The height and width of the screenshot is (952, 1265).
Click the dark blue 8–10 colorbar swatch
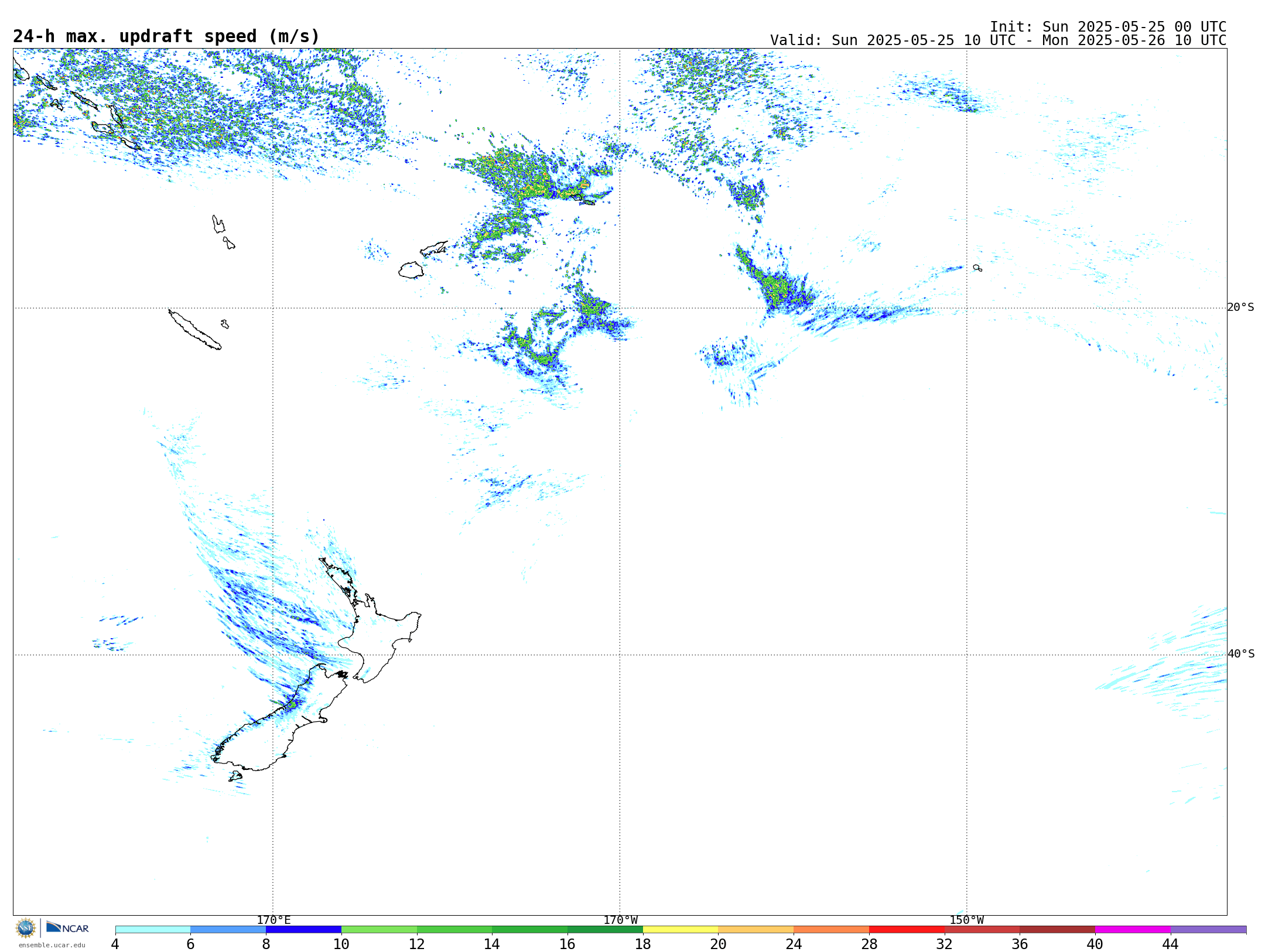(303, 930)
